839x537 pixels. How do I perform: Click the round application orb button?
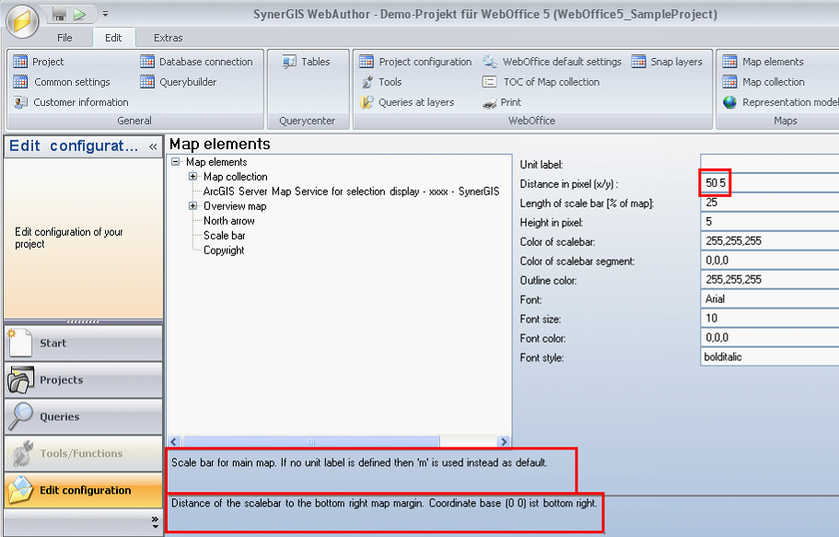click(22, 22)
